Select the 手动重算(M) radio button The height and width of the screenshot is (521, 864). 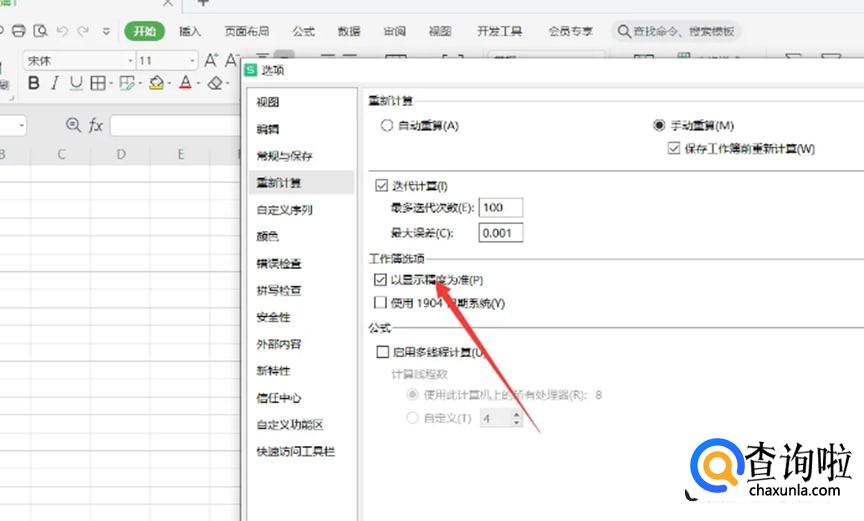tap(659, 126)
